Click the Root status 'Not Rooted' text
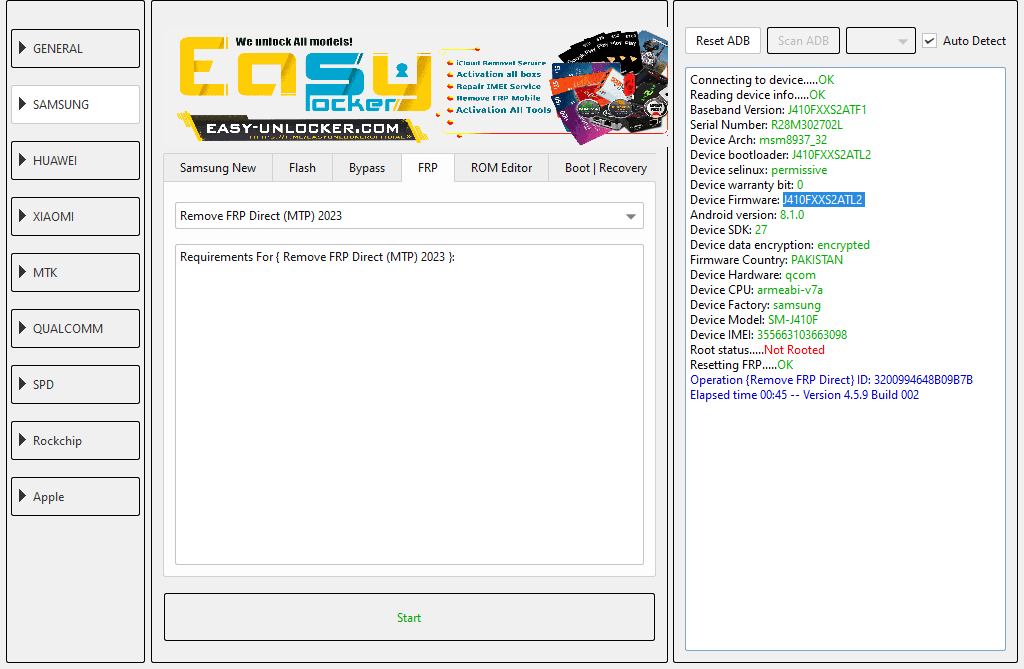Viewport: 1024px width, 669px height. 794,350
